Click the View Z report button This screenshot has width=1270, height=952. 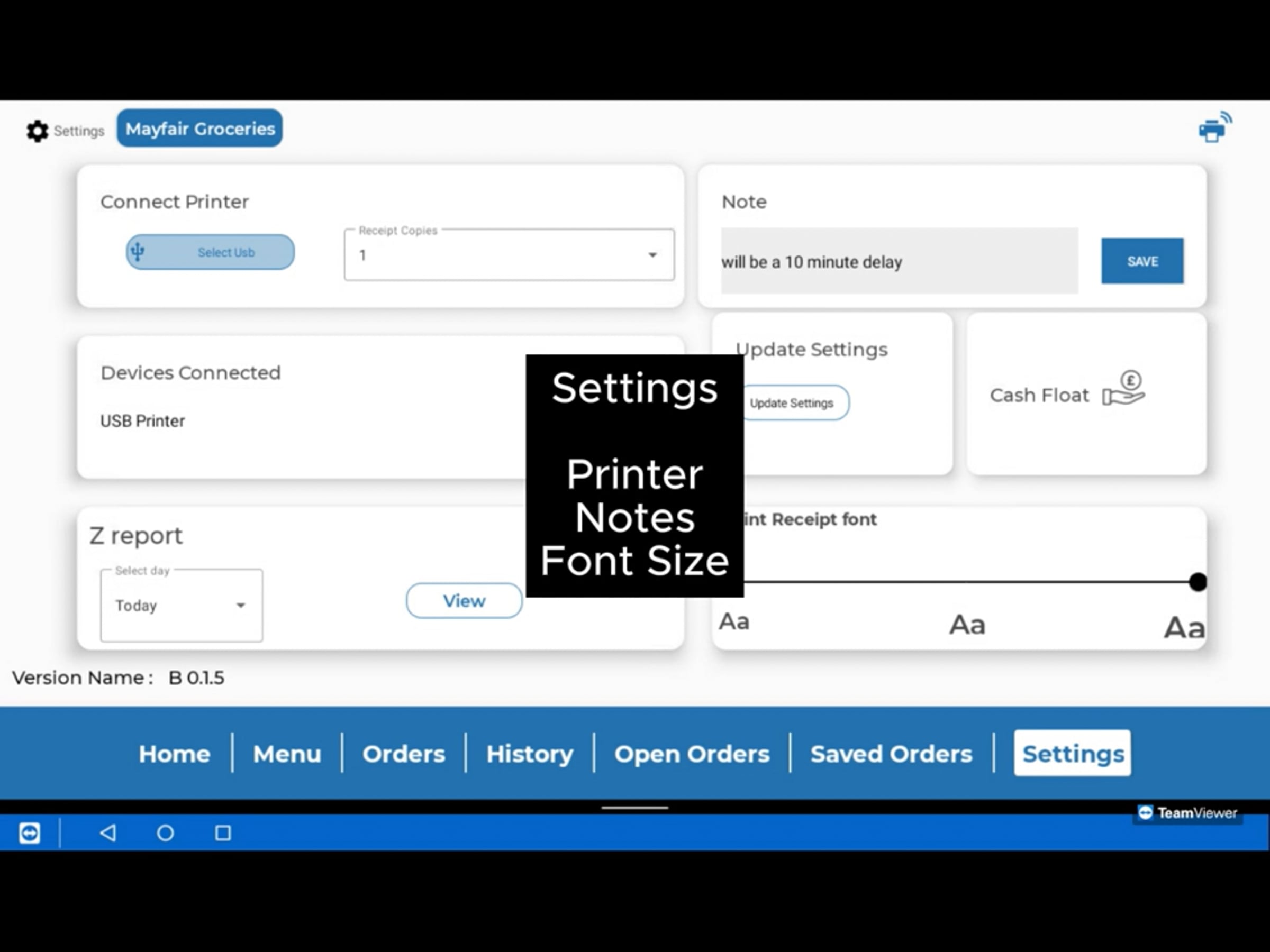(x=464, y=601)
